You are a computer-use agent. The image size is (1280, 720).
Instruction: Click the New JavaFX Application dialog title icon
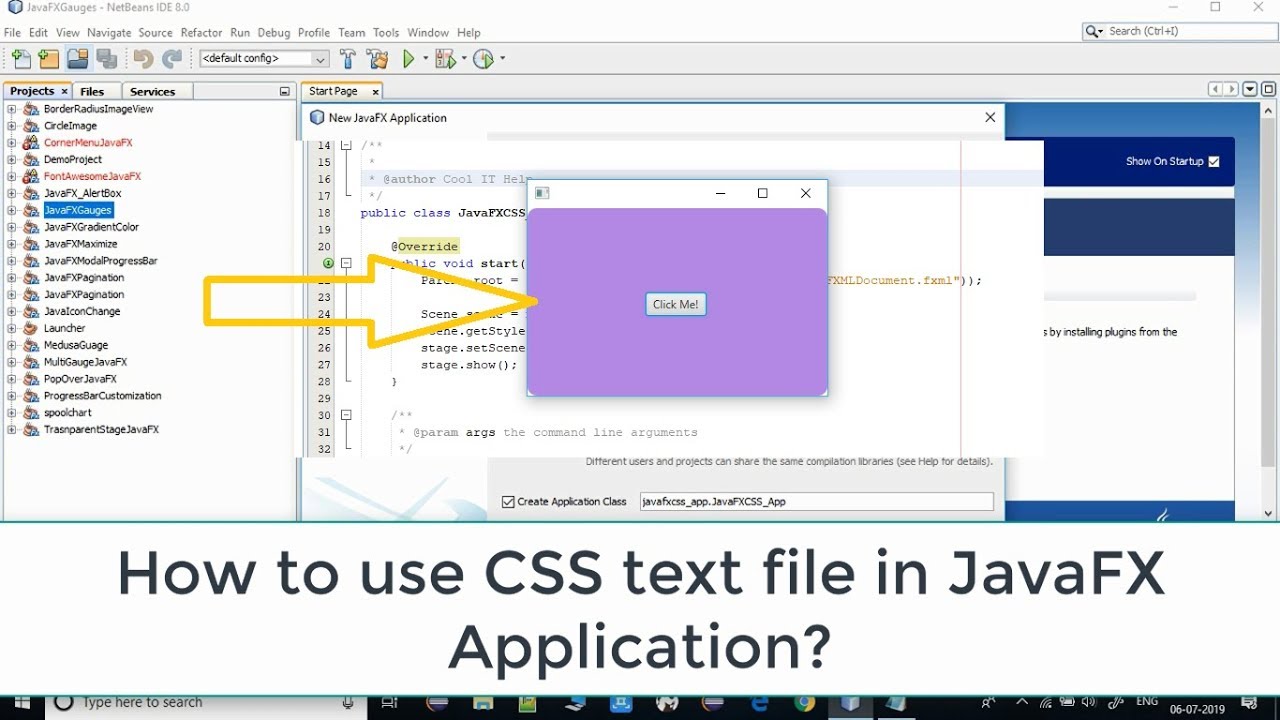[x=317, y=117]
